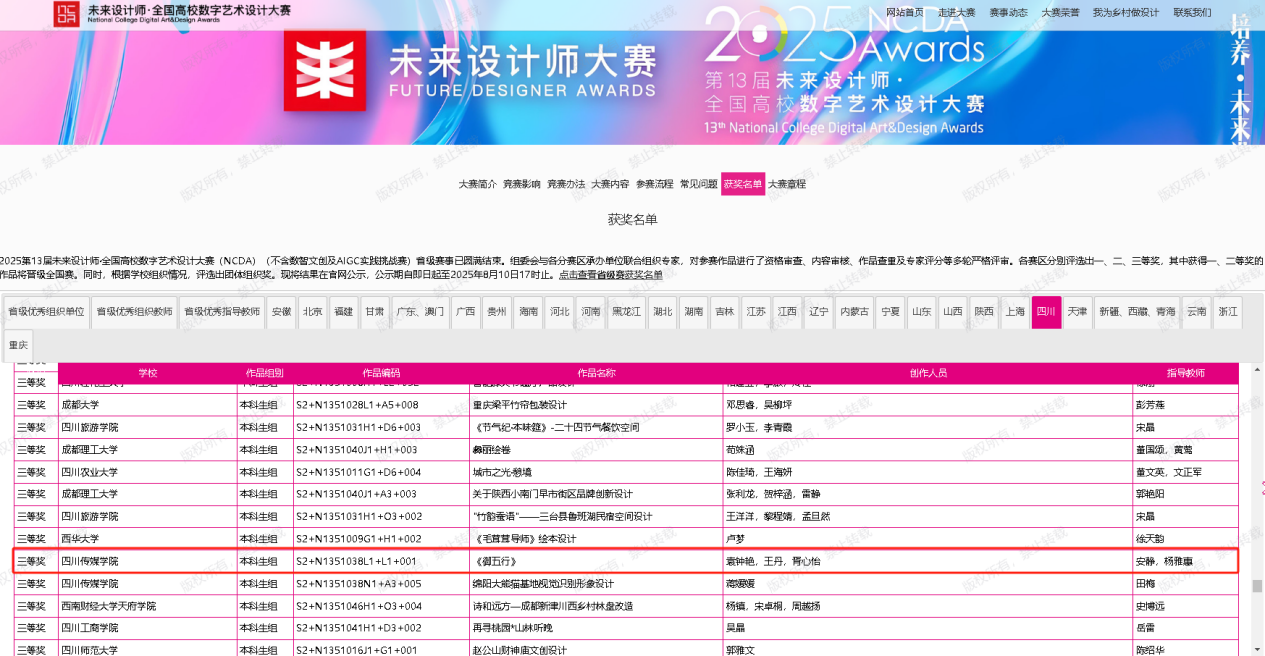Switch to the 大赛简介 tab

pyautogui.click(x=477, y=184)
